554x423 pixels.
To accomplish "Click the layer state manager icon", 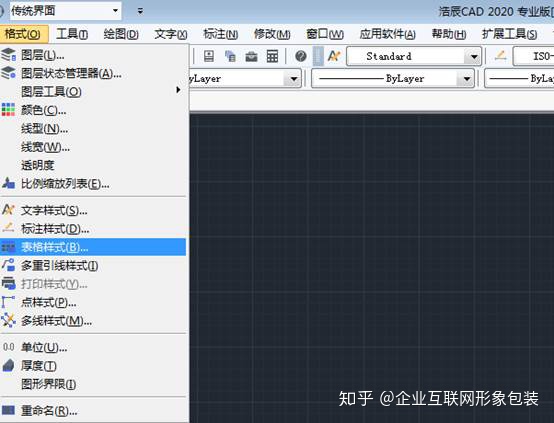I will click(x=8, y=73).
